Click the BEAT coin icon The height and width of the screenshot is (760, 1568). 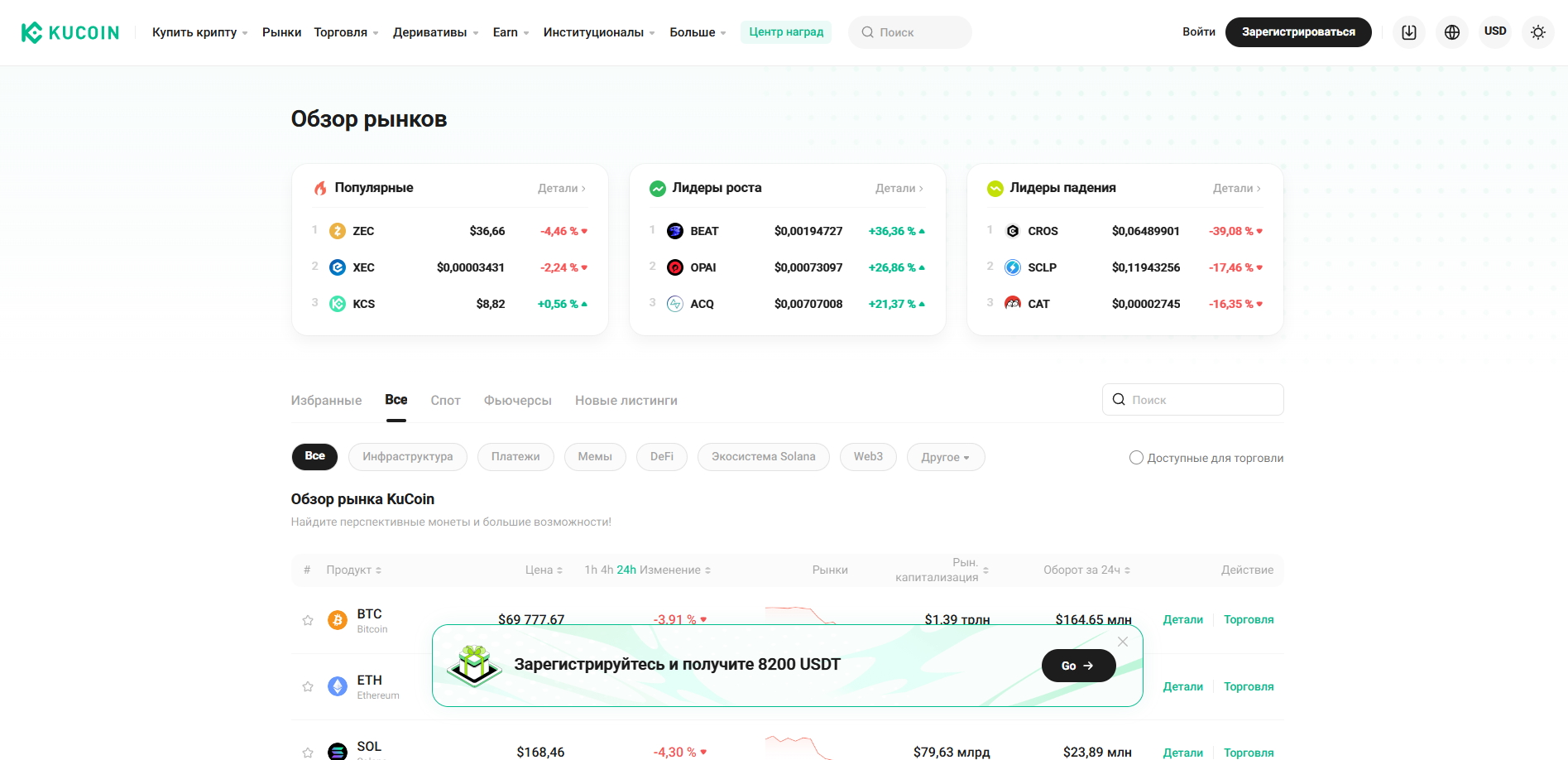[x=675, y=231]
